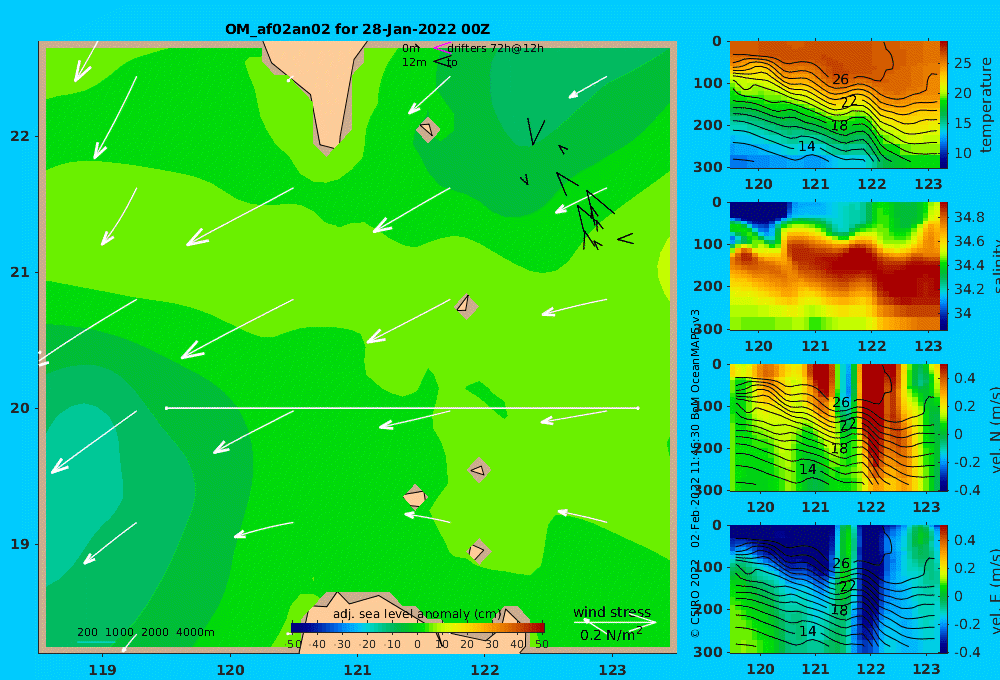Click the 'vel. N (m/s)' colorbar label
The height and width of the screenshot is (680, 1000).
click(995, 429)
